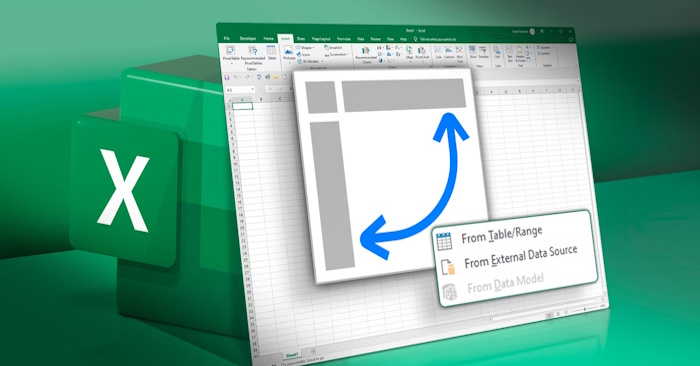Click the Pictures icon
700x366 pixels.
click(x=289, y=51)
